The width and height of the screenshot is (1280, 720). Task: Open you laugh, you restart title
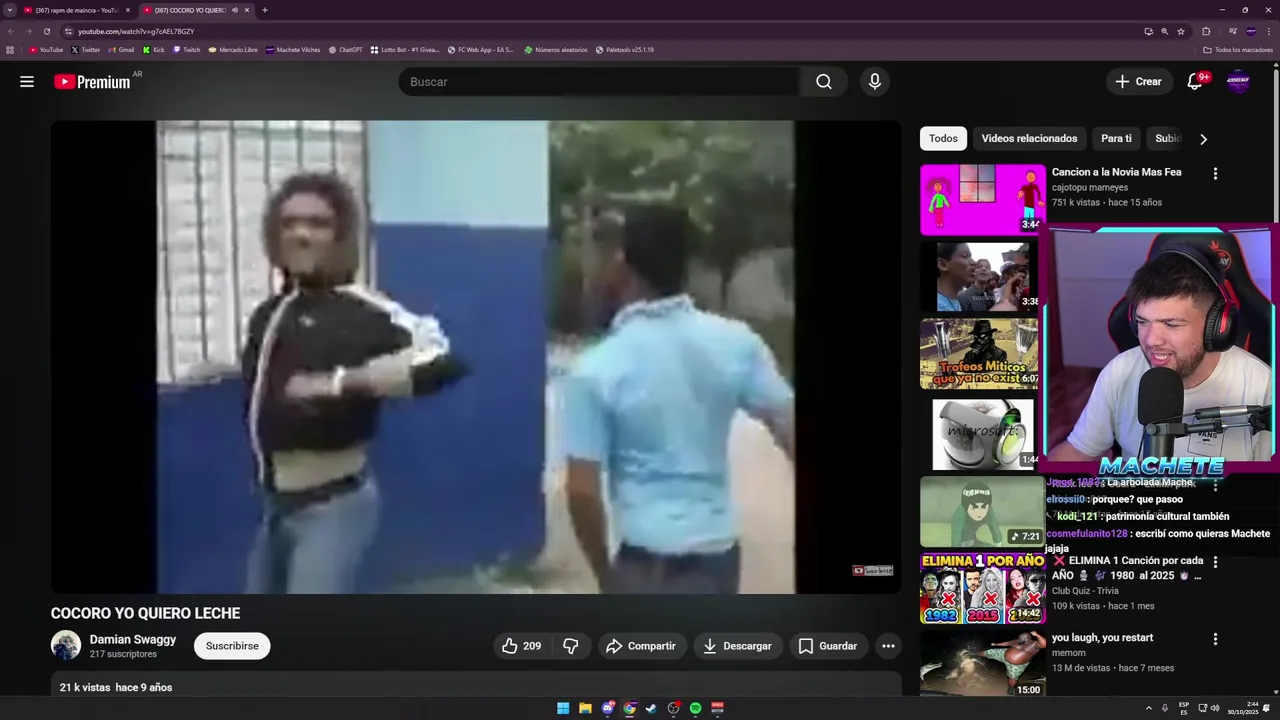1102,638
